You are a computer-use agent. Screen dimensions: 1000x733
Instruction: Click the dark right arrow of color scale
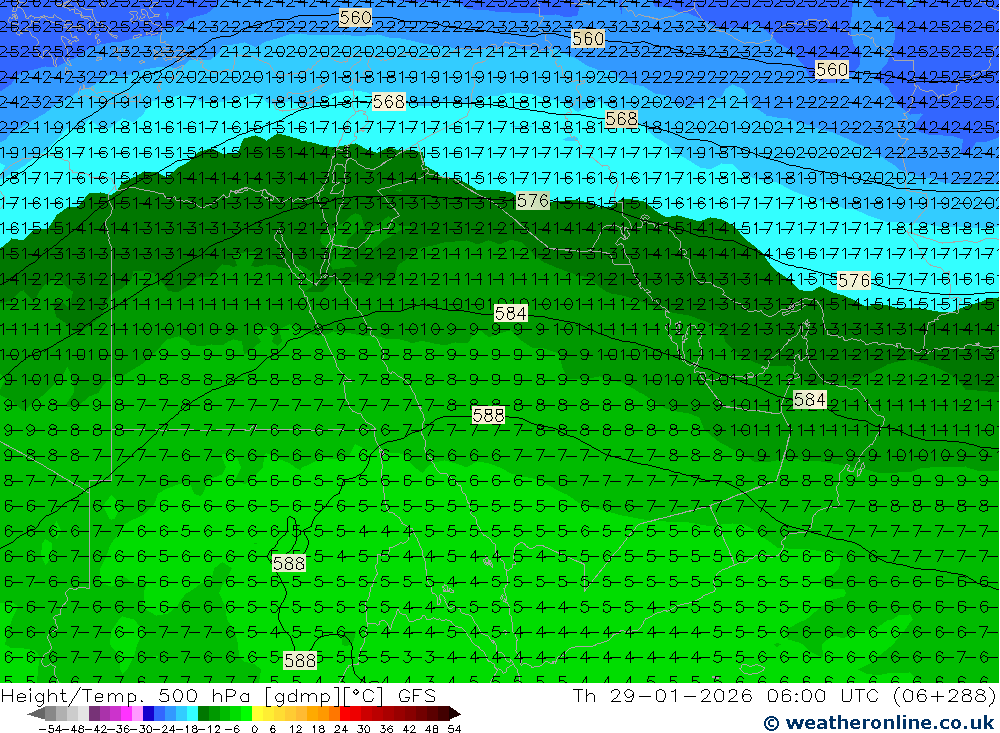tap(455, 713)
